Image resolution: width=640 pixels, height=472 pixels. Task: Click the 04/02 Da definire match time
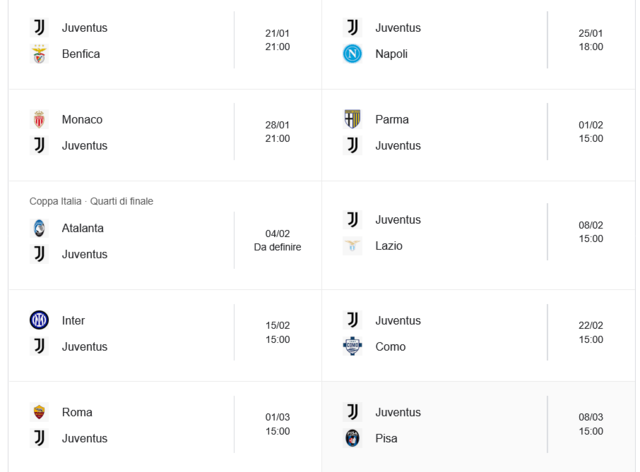[277, 240]
